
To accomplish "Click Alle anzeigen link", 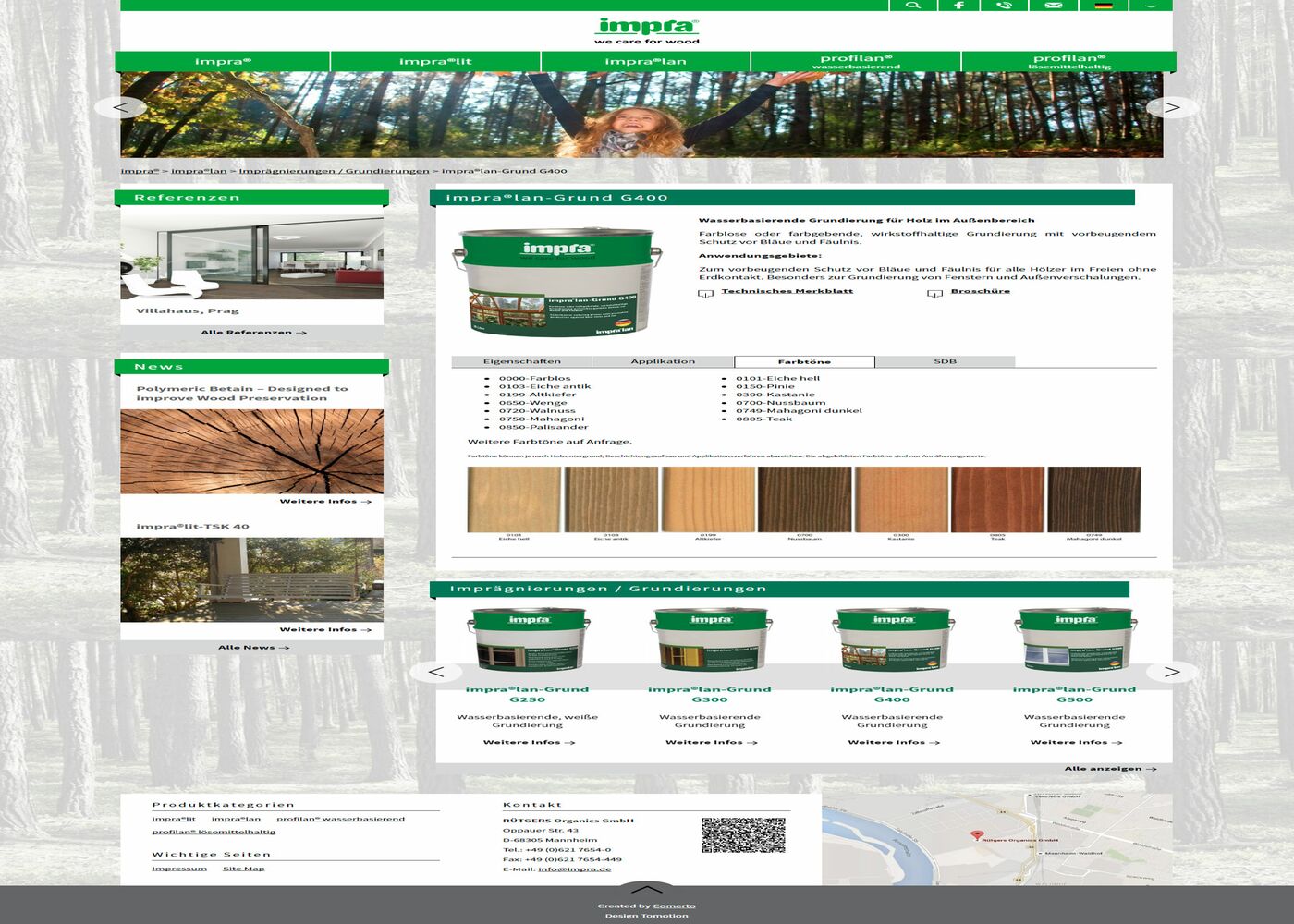I will 1110,769.
